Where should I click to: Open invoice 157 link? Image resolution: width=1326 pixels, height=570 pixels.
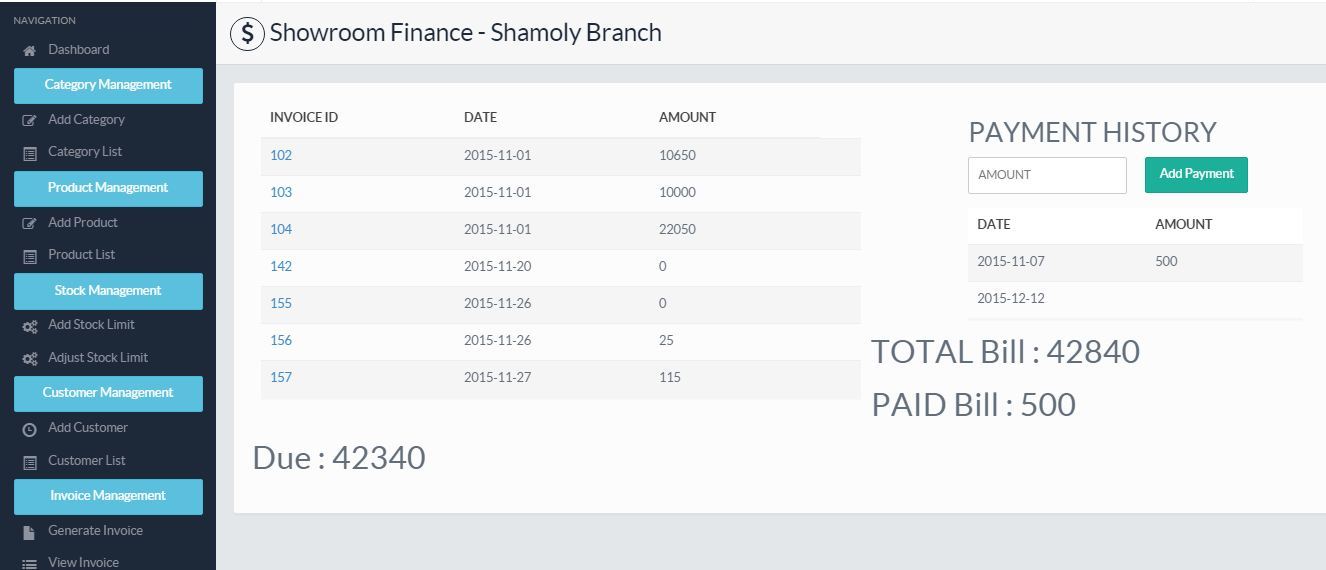[281, 377]
